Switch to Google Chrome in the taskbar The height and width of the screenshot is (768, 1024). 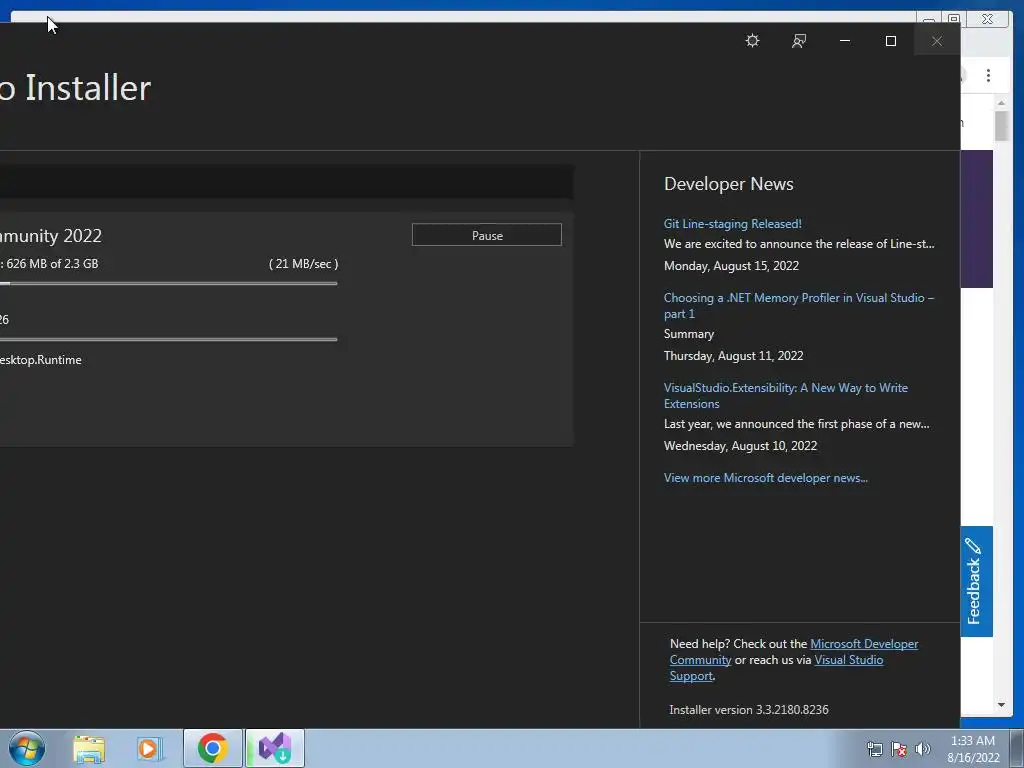tap(212, 748)
